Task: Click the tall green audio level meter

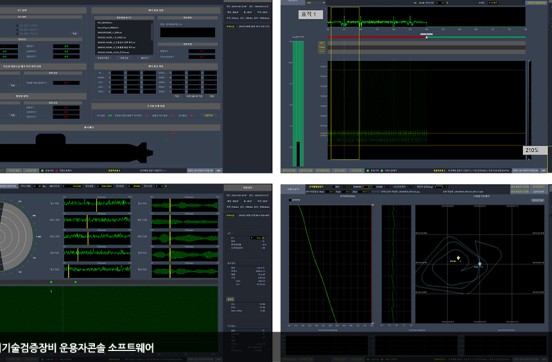Action: tap(298, 104)
